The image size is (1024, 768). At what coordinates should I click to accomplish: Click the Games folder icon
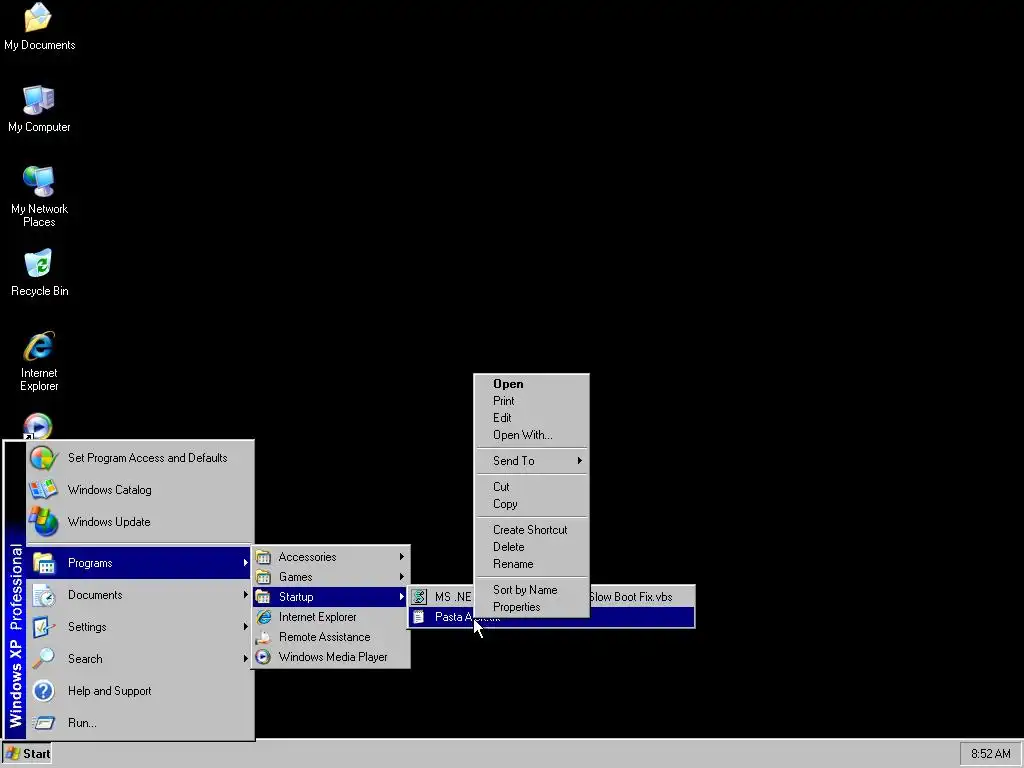(263, 577)
